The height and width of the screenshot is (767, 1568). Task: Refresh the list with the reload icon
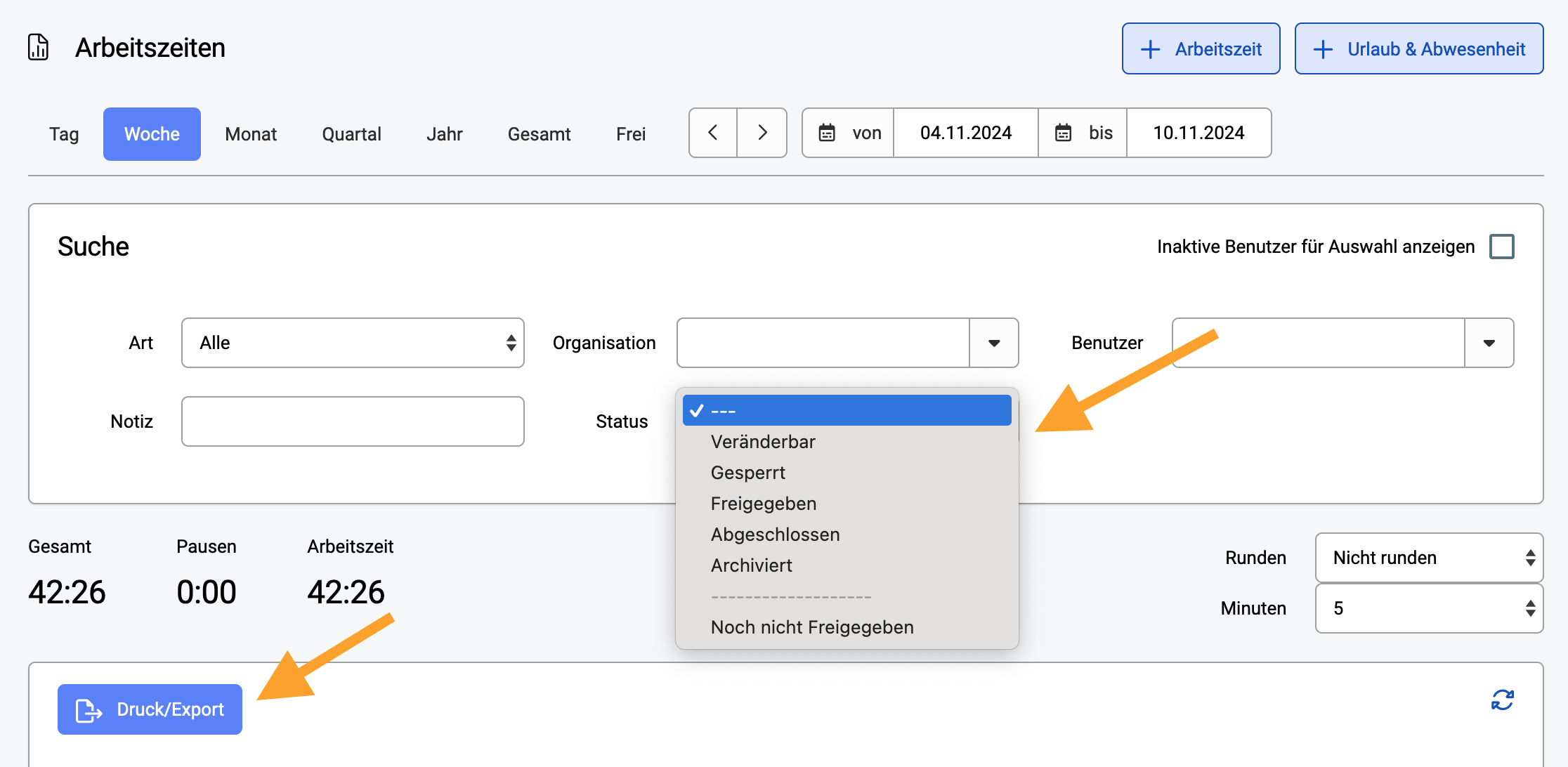1503,700
